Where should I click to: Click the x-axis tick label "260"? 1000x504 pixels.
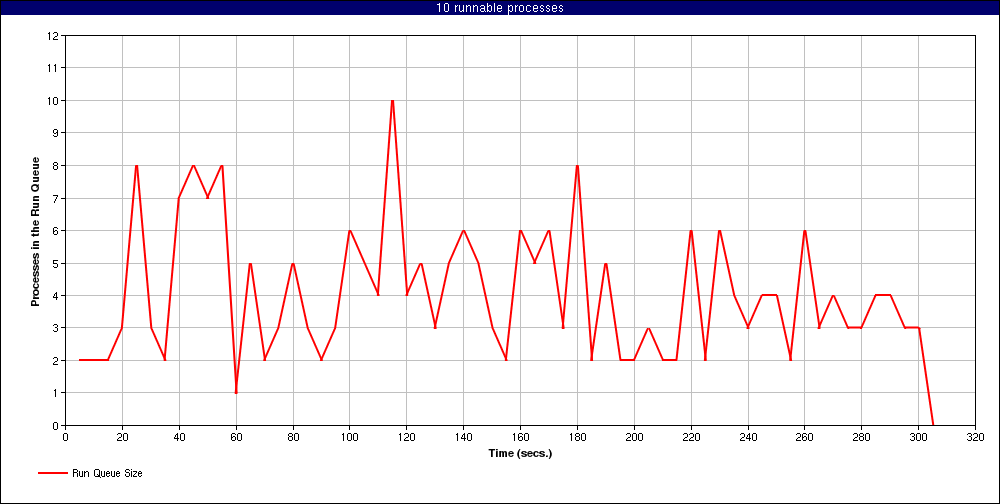tap(805, 436)
